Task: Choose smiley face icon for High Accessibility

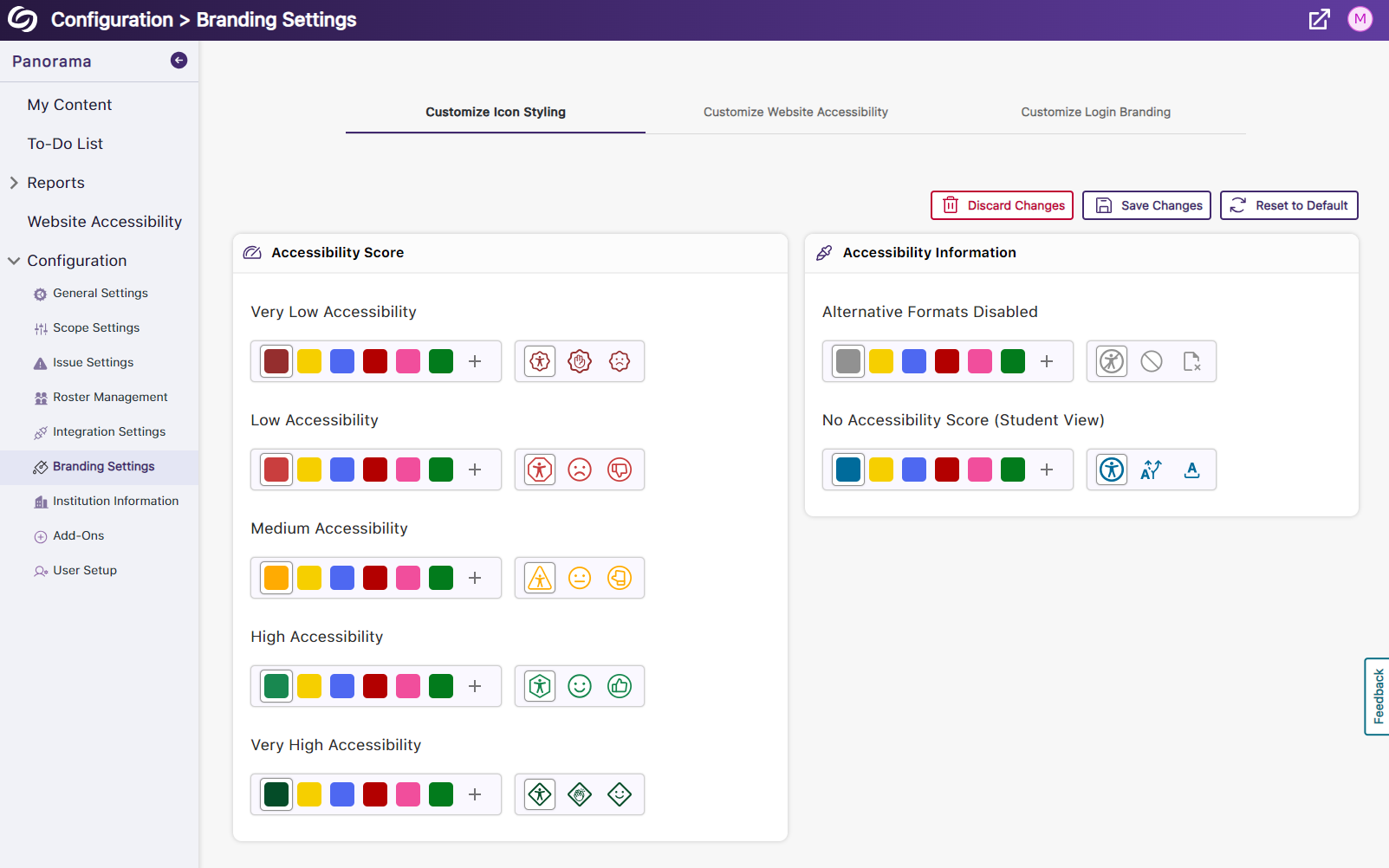Action: click(x=580, y=686)
